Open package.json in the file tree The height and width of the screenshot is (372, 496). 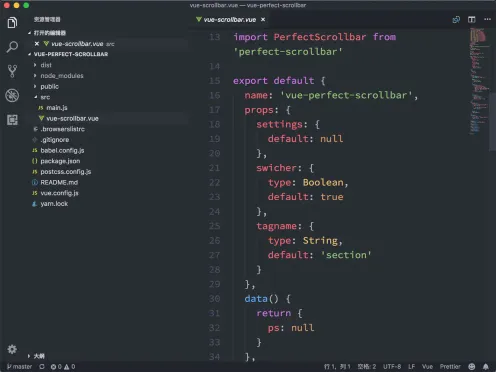pos(60,161)
